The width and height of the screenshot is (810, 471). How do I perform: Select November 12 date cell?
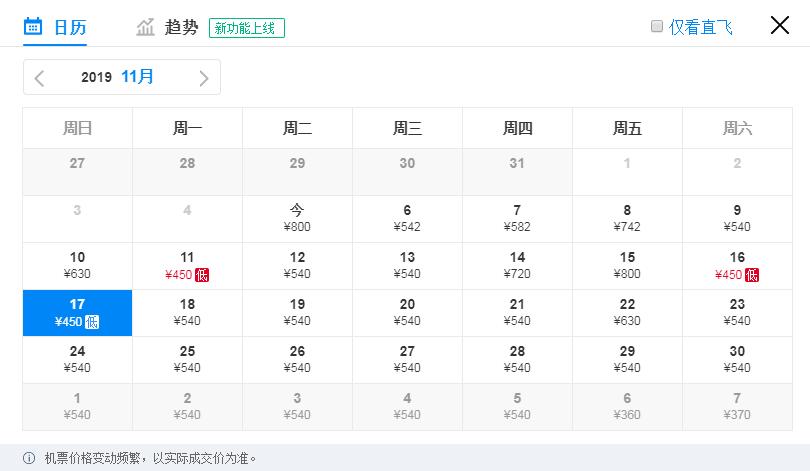[x=297, y=266]
